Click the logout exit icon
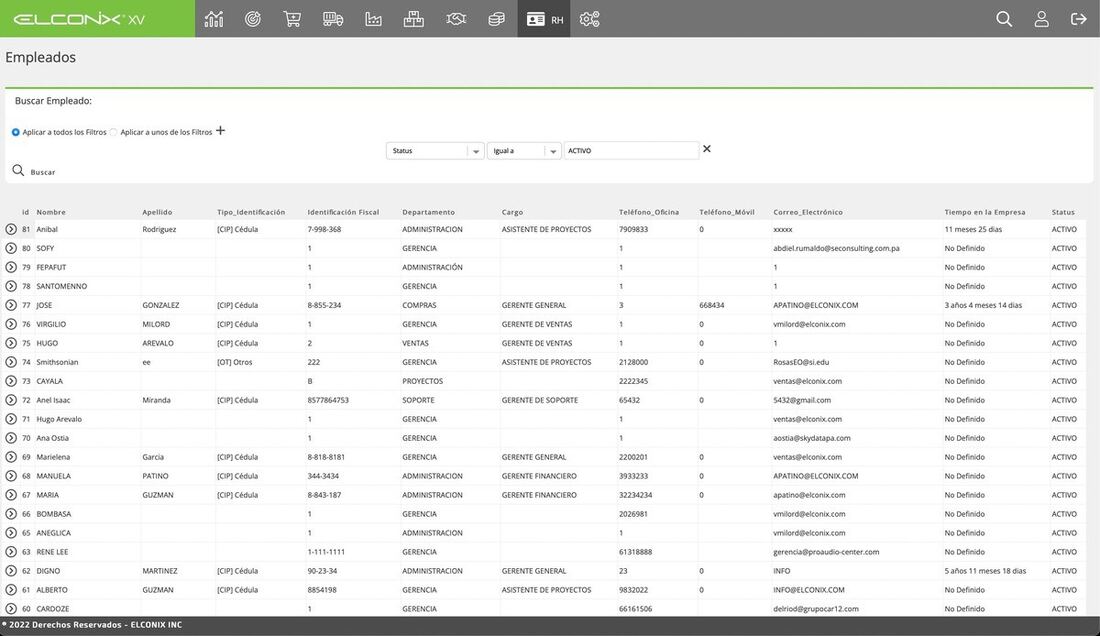This screenshot has height=636, width=1100. point(1078,19)
